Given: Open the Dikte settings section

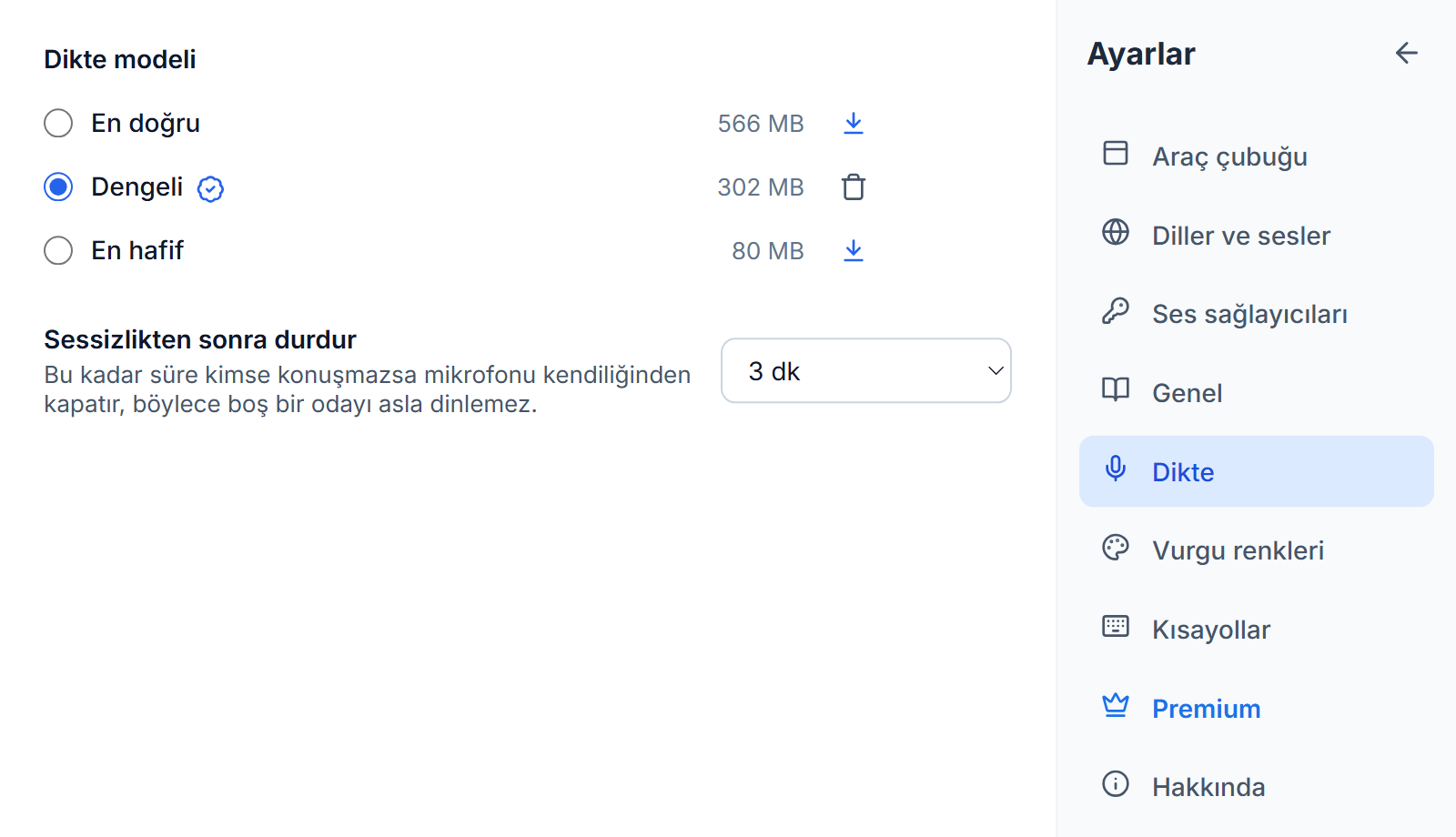Looking at the screenshot, I should point(1256,471).
